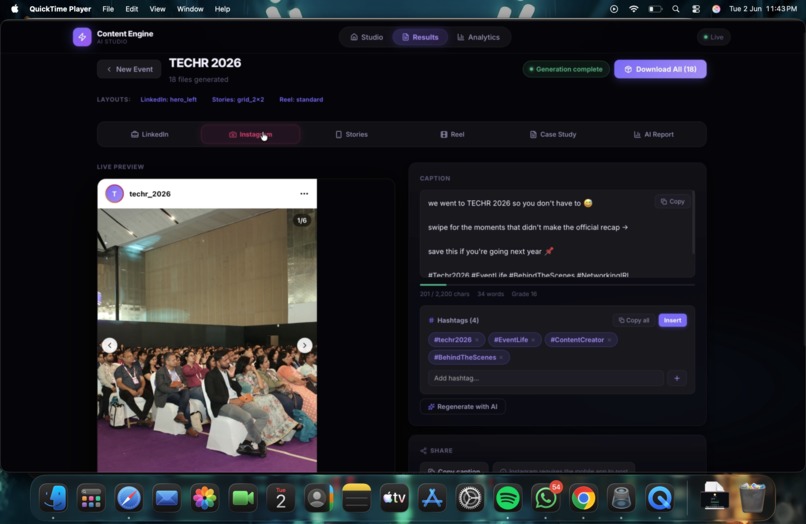
Task: Select the LinkedIn output tab
Action: click(x=150, y=134)
